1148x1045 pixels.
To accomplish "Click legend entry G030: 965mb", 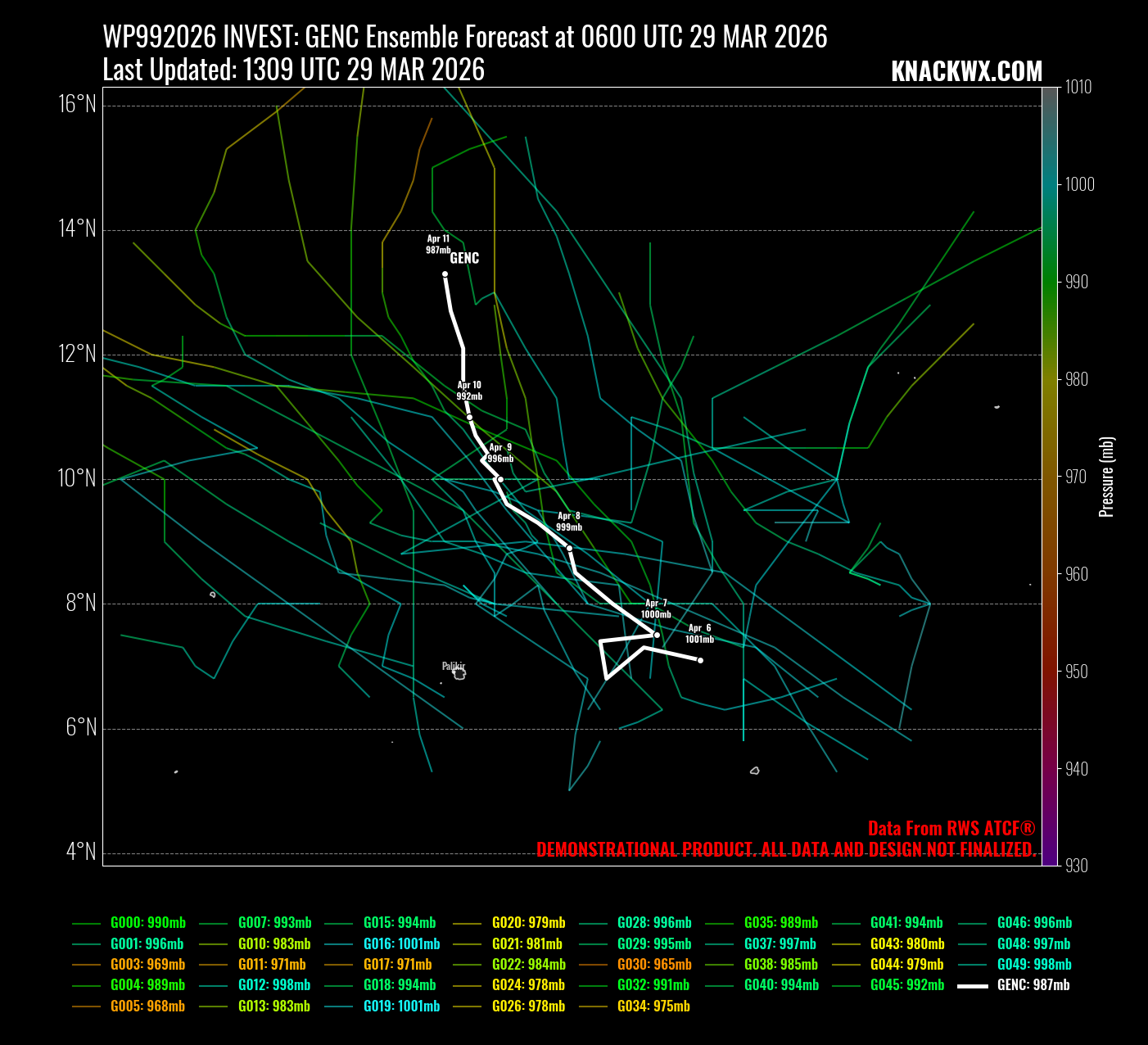I will click(x=653, y=965).
